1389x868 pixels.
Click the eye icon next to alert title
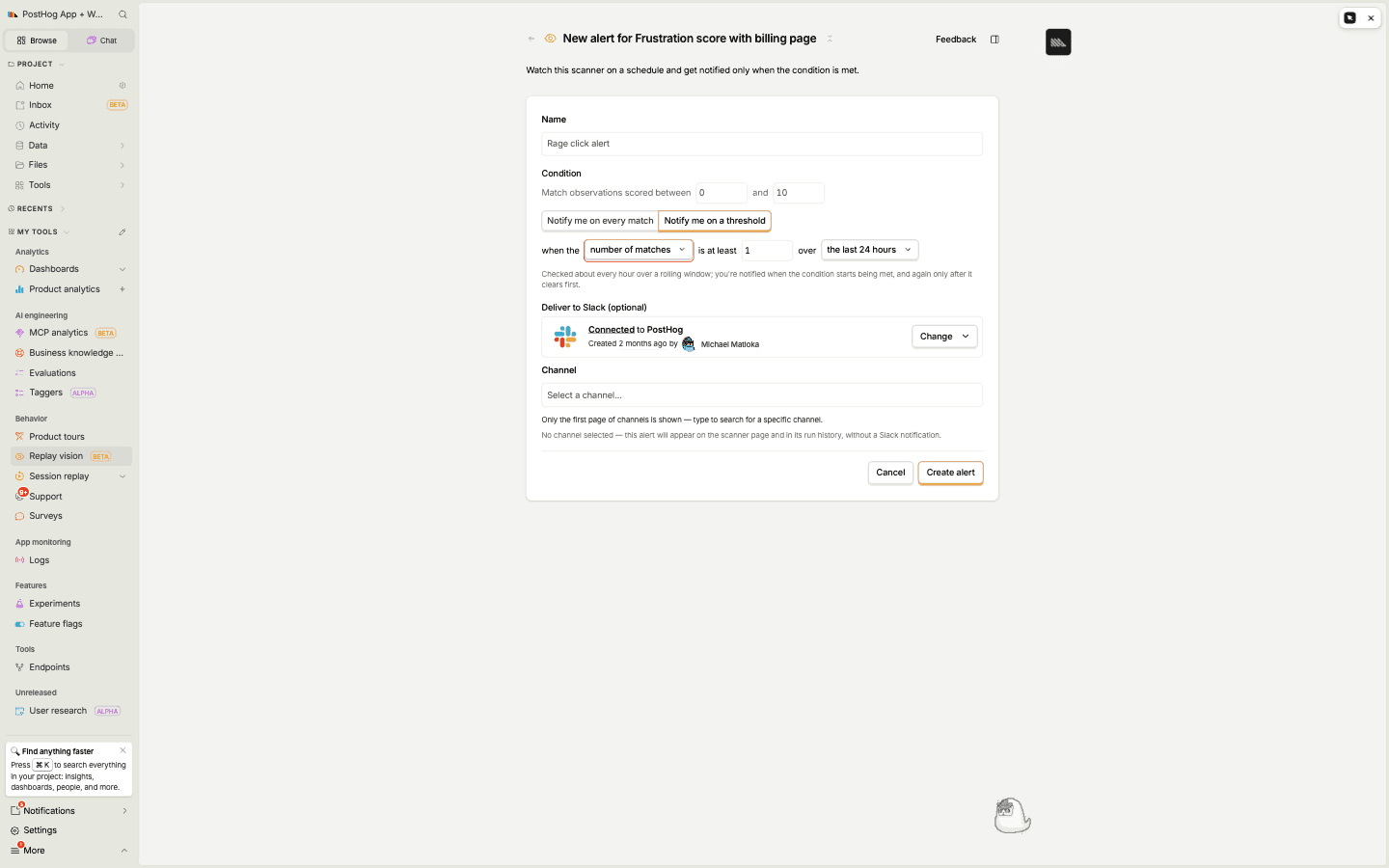[x=550, y=39]
